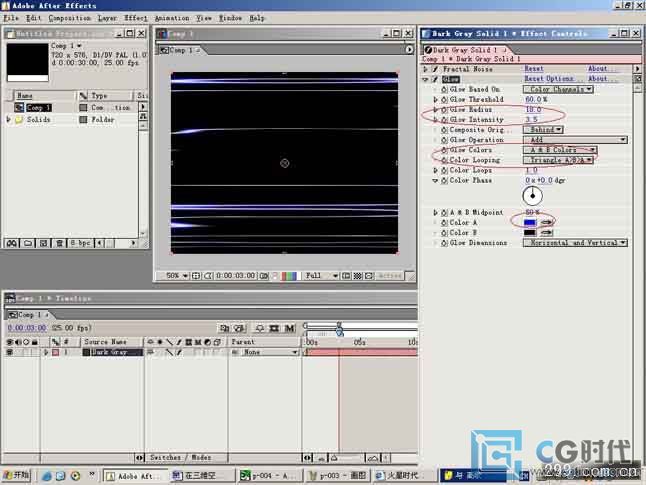The height and width of the screenshot is (485, 646).
Task: Open the Effect menu
Action: [x=136, y=18]
